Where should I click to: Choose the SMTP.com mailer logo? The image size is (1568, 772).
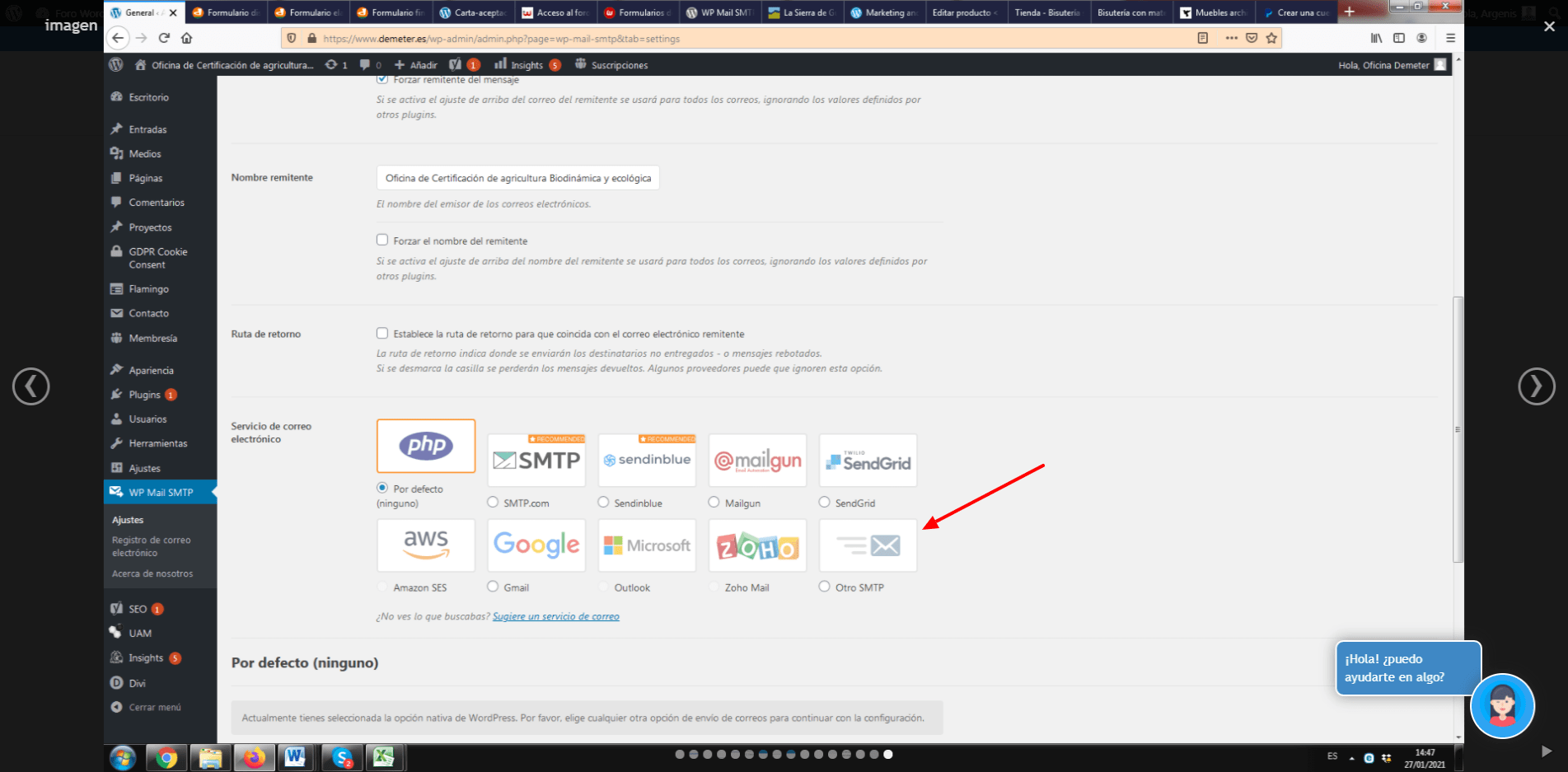[536, 460]
